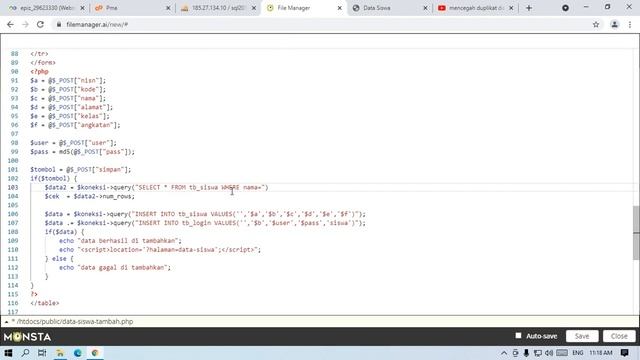The image size is (640, 360).
Task: Click the $user = @$_POST["user"] line
Action: (x=73, y=143)
